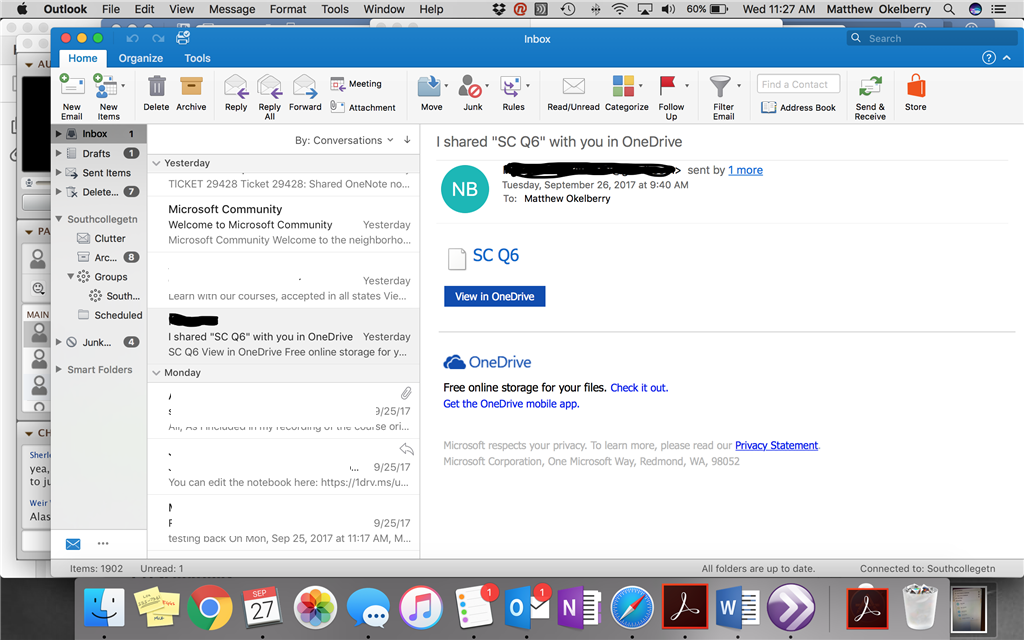Reverse sort order arrow in message list
Viewport: 1024px width, 640px height.
coord(407,140)
